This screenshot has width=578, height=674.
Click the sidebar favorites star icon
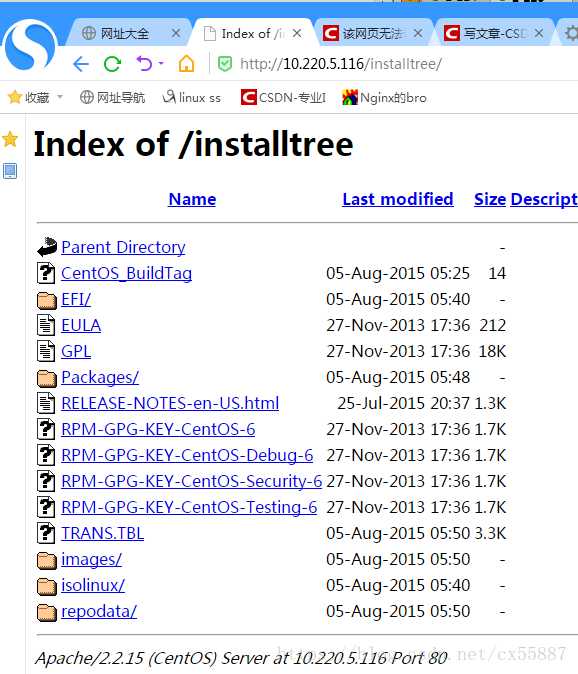[x=10, y=139]
